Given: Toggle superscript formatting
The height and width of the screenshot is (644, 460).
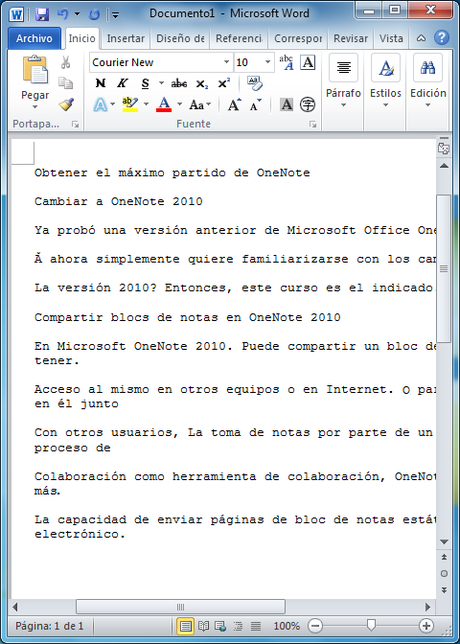Looking at the screenshot, I should (x=224, y=83).
